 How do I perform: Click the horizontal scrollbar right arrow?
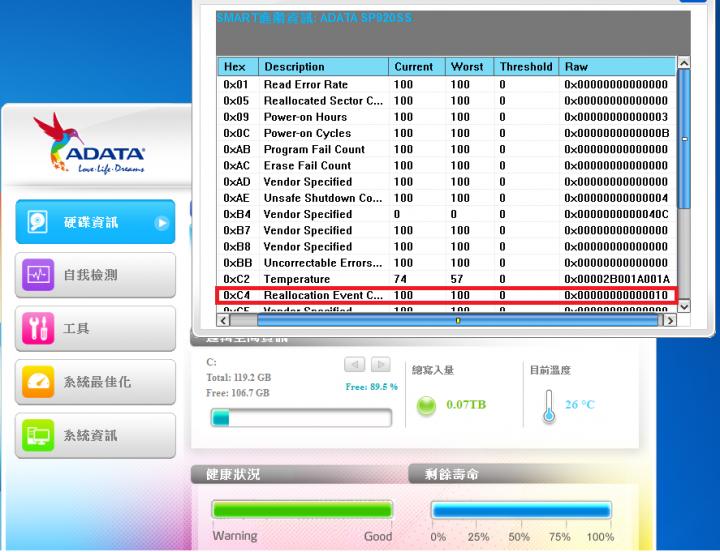670,320
